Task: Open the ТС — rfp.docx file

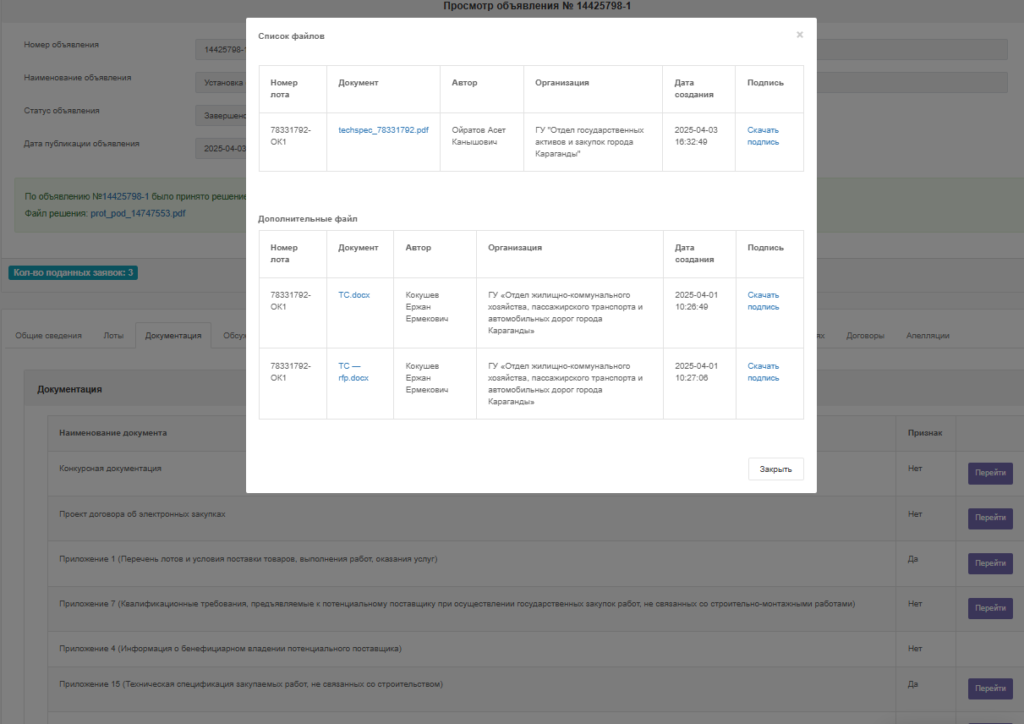Action: (353, 372)
